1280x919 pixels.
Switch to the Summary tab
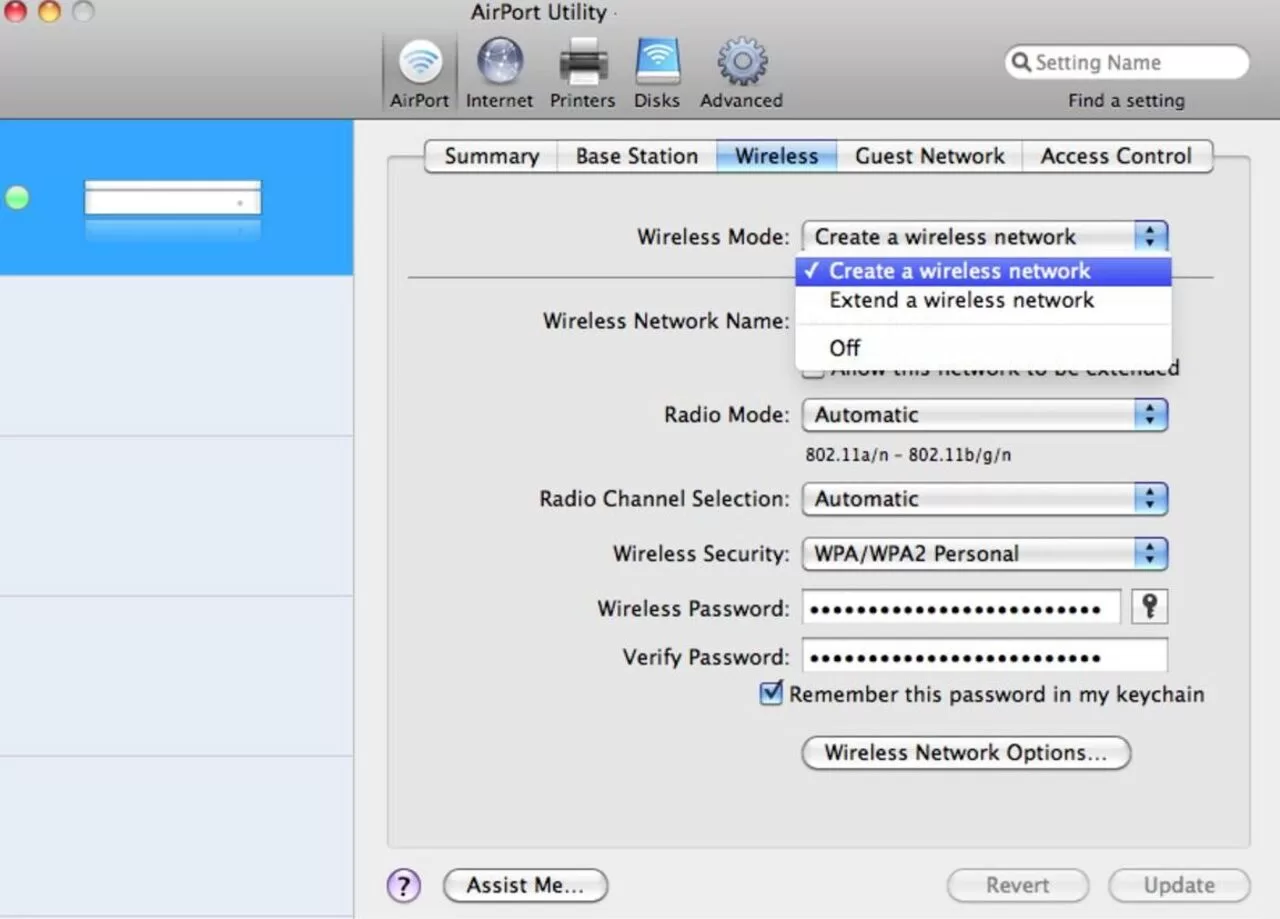pyautogui.click(x=491, y=156)
